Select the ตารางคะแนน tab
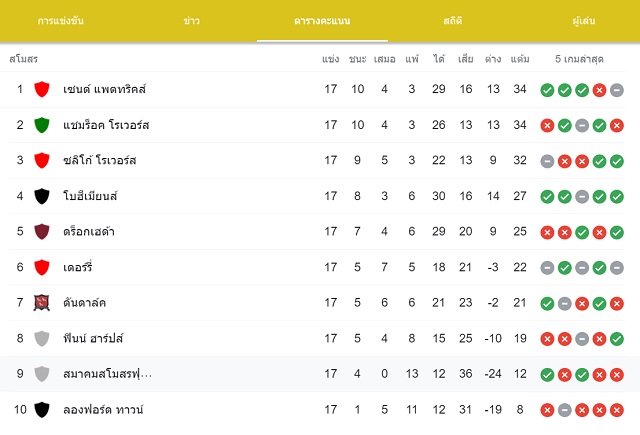Screen dimensions: 640x435 pyautogui.click(x=322, y=21)
